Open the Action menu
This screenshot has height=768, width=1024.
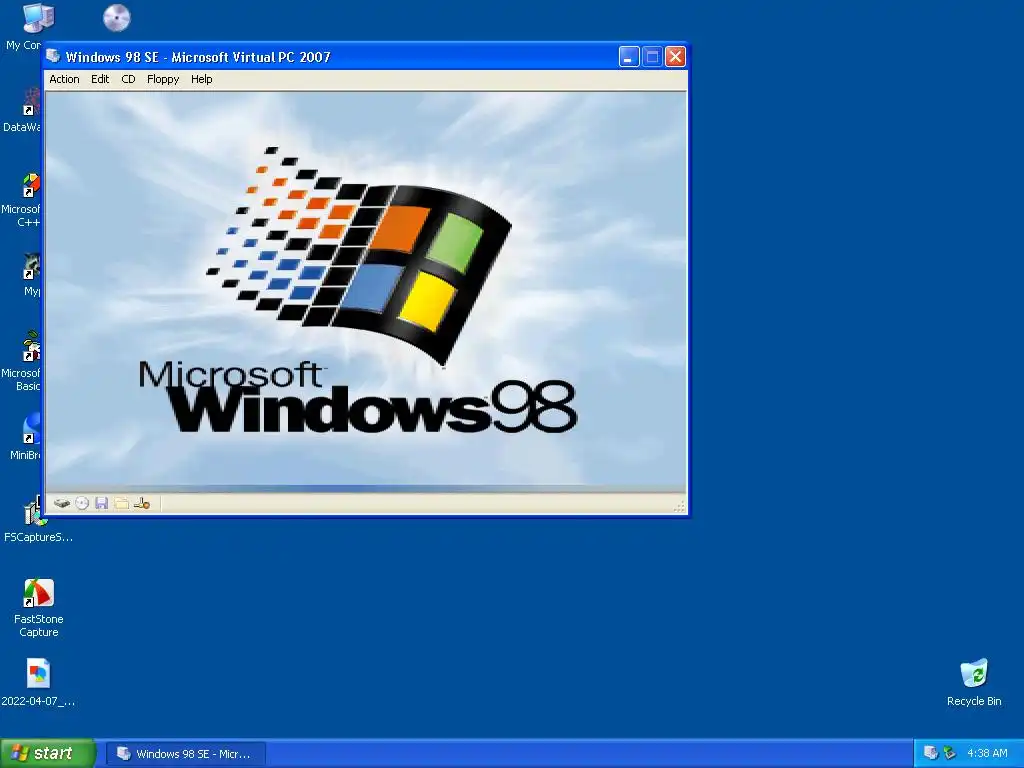(64, 79)
